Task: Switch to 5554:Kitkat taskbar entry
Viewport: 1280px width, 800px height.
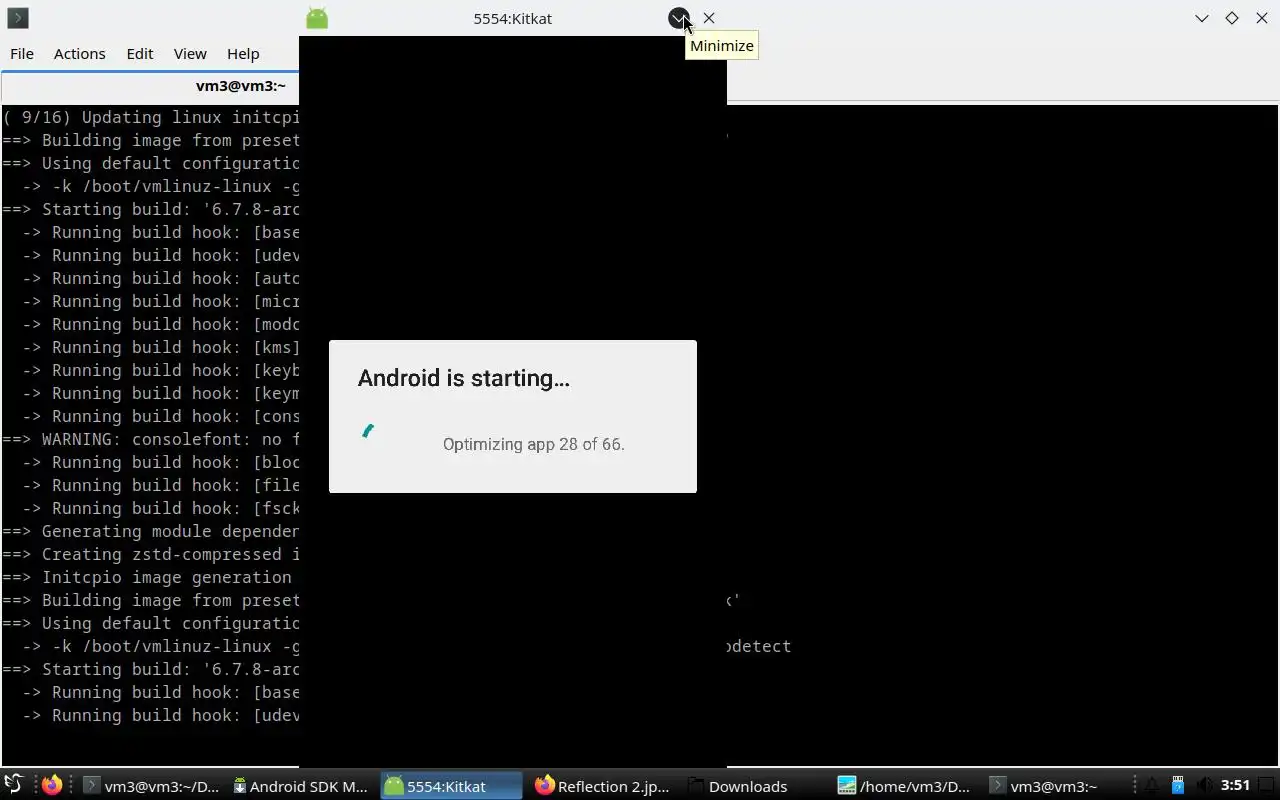Action: coord(452,786)
